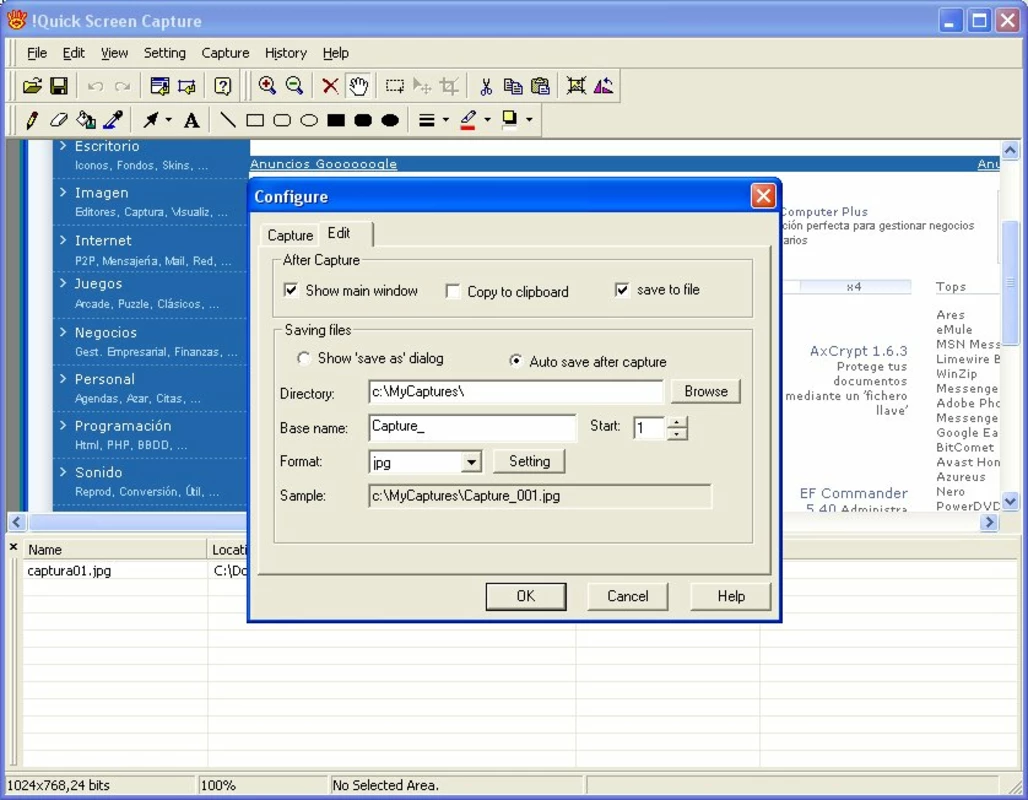
Task: Click the Copy icon in toolbar
Action: (513, 86)
